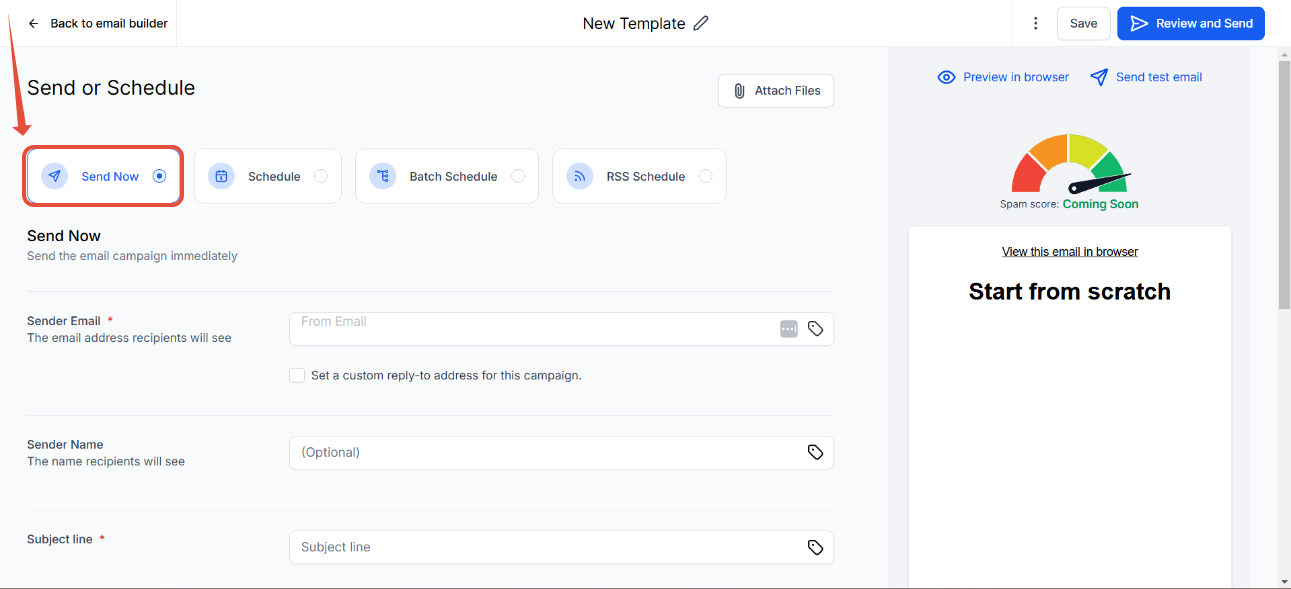Click the Send Now paper plane icon
Viewport: 1291px width, 589px height.
[x=55, y=176]
